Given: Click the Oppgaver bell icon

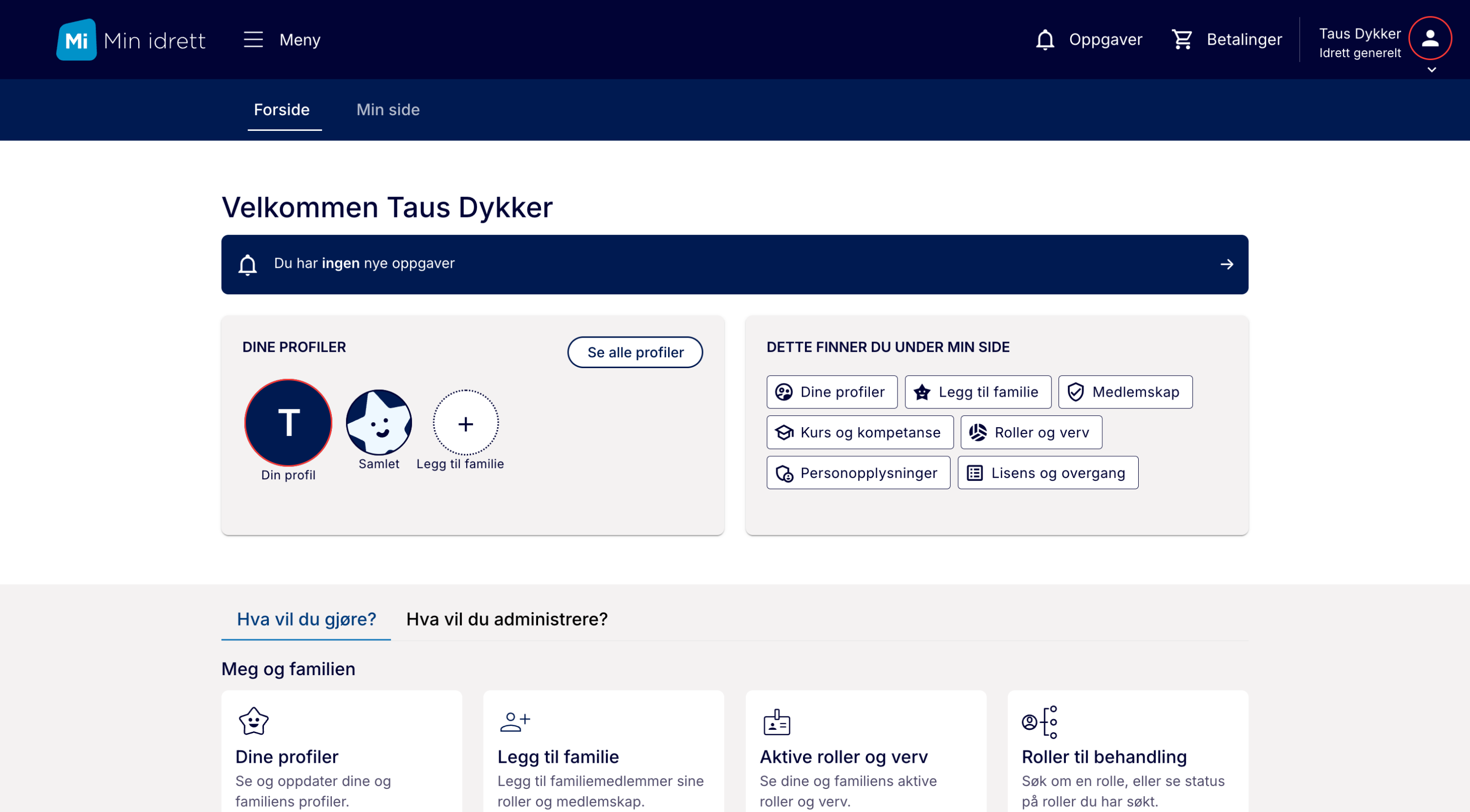Looking at the screenshot, I should tap(1045, 40).
